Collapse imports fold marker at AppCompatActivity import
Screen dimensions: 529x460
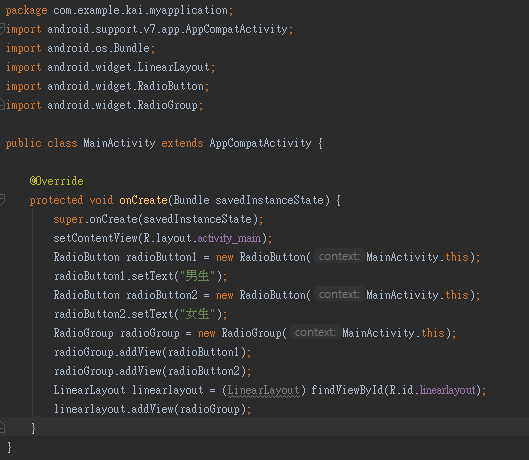coord(2,29)
